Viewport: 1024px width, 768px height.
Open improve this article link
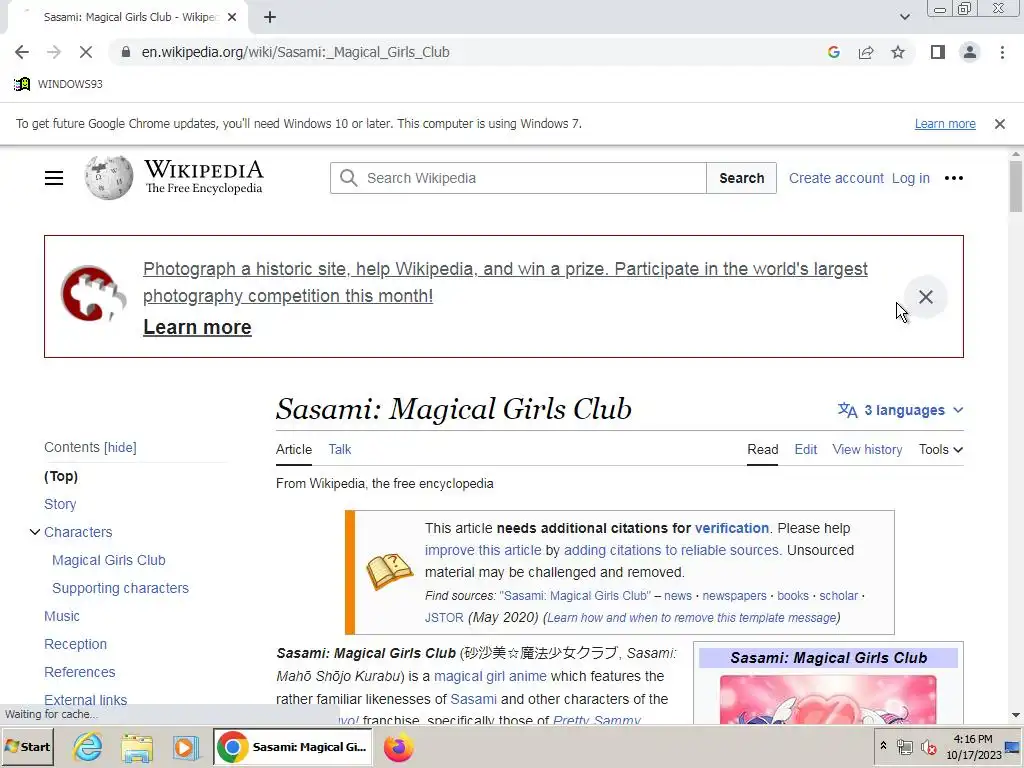[x=483, y=551]
